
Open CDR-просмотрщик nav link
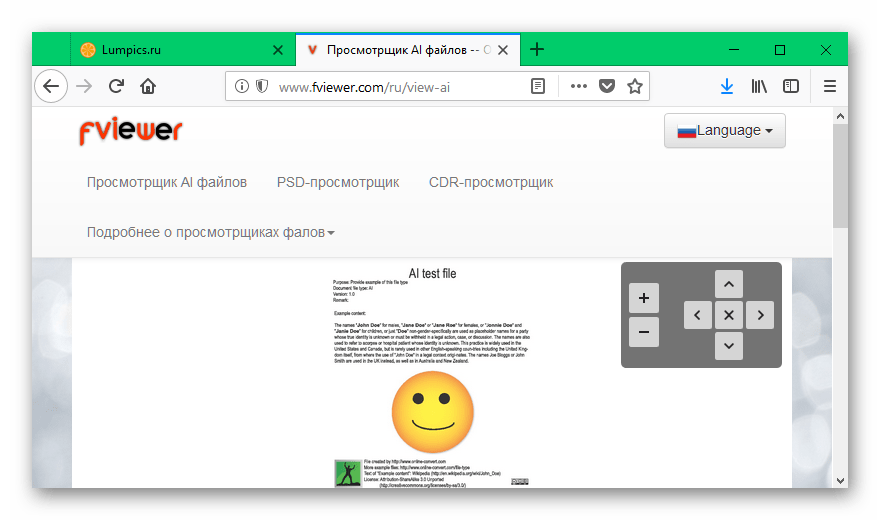point(491,182)
